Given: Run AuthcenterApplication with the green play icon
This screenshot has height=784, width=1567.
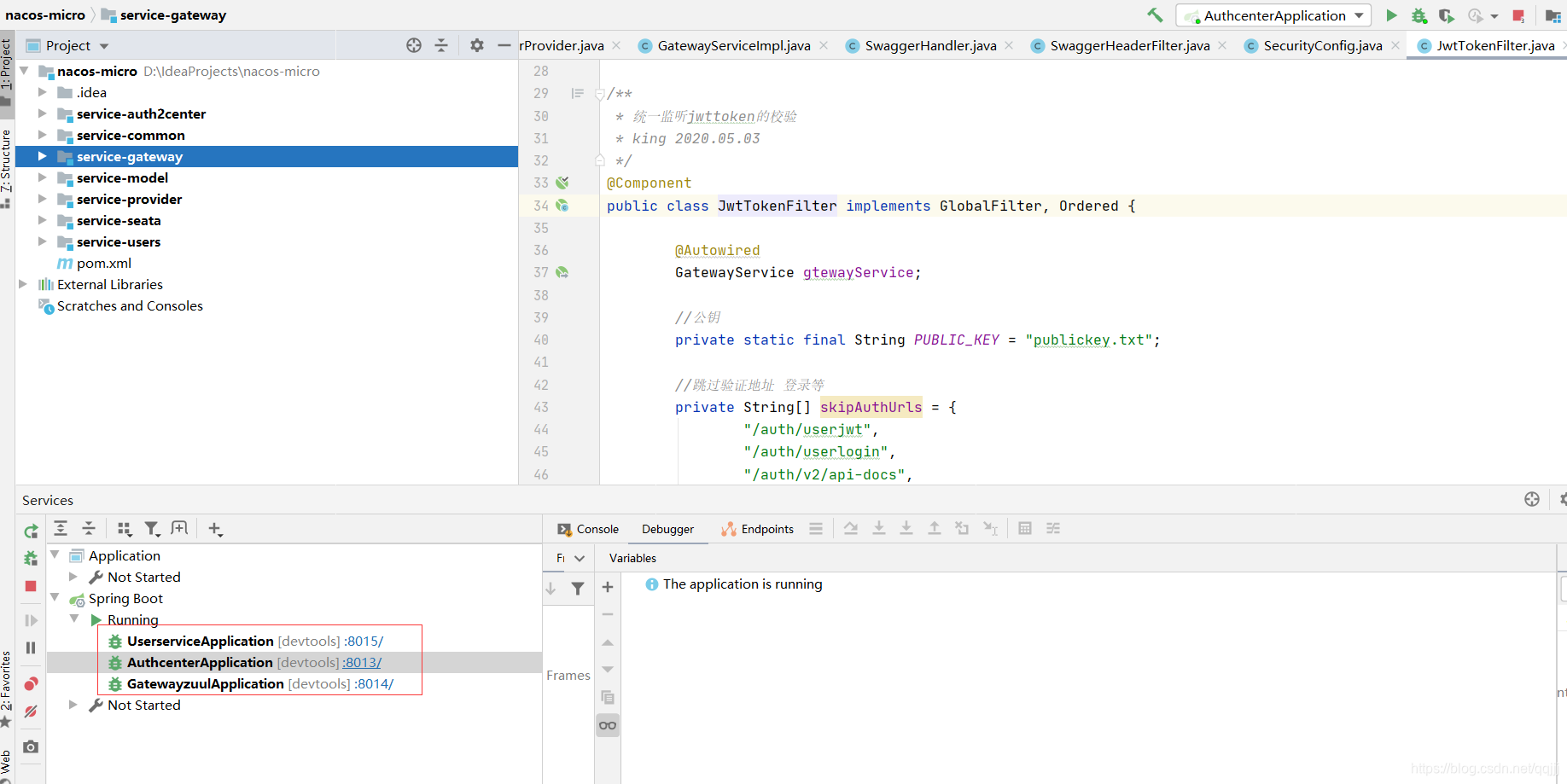Looking at the screenshot, I should click(1391, 15).
